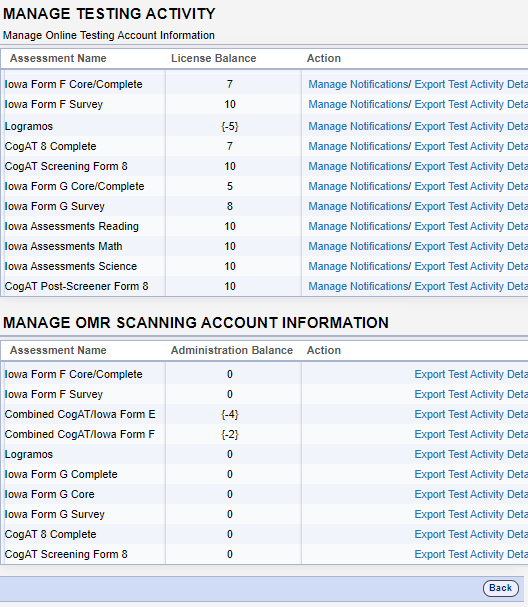Select the Combined CogAT/Iowa Form E name cell
Viewport: 528px width, 607px height.
[x=80, y=415]
